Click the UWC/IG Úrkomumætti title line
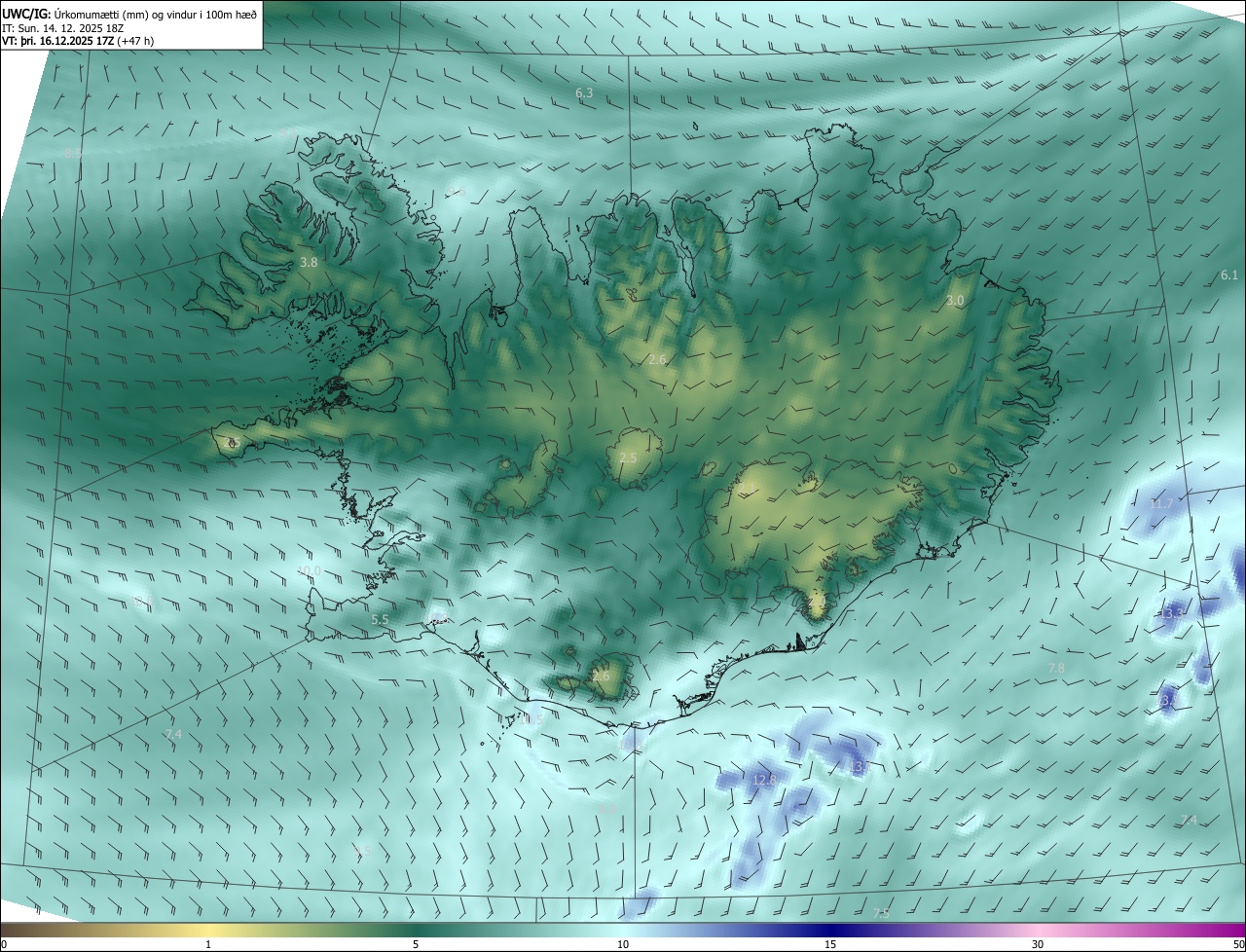The width and height of the screenshot is (1246, 952). click(129, 13)
